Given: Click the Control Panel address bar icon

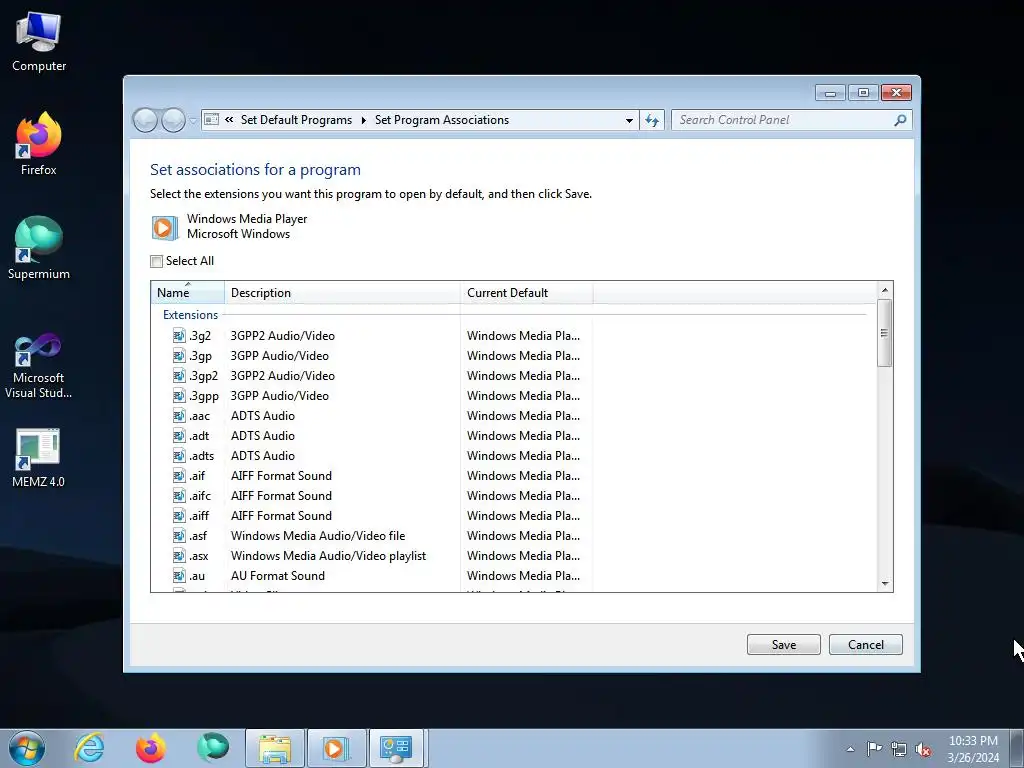Looking at the screenshot, I should (212, 120).
